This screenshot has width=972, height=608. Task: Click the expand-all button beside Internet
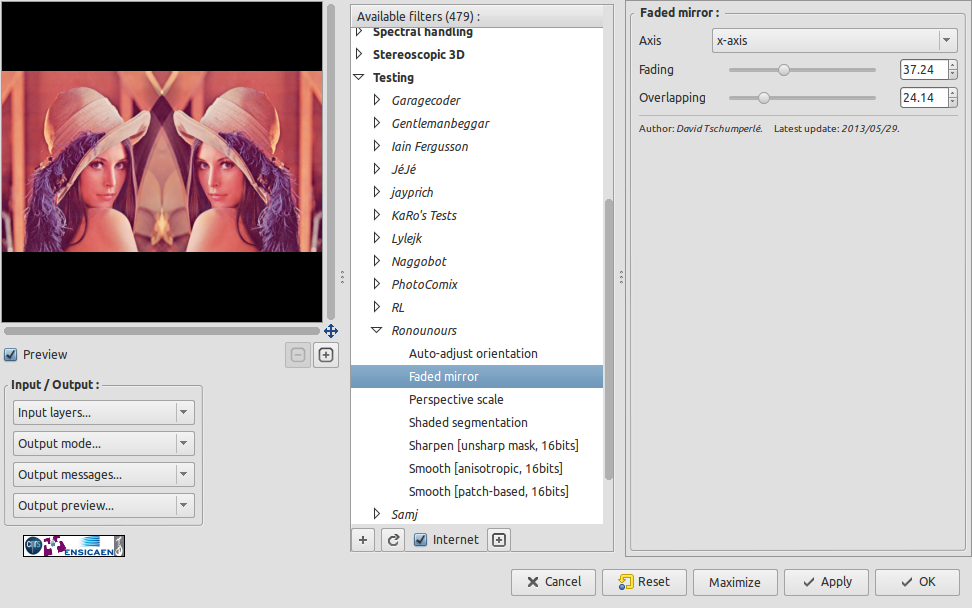pyautogui.click(x=499, y=540)
